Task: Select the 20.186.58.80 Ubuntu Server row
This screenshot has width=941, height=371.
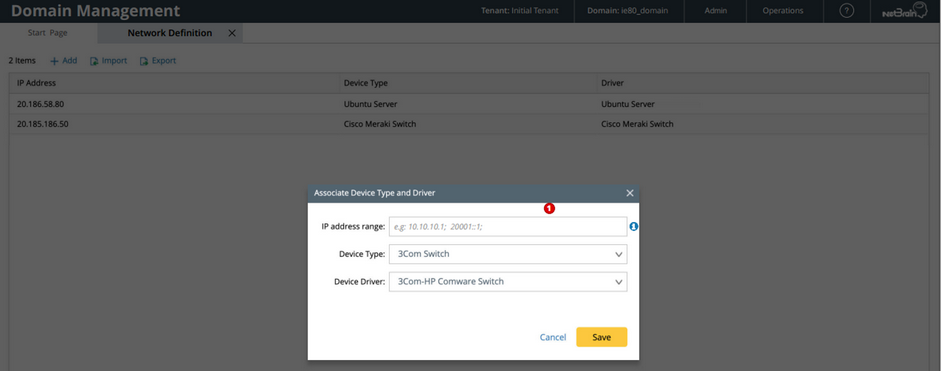Action: (x=469, y=104)
